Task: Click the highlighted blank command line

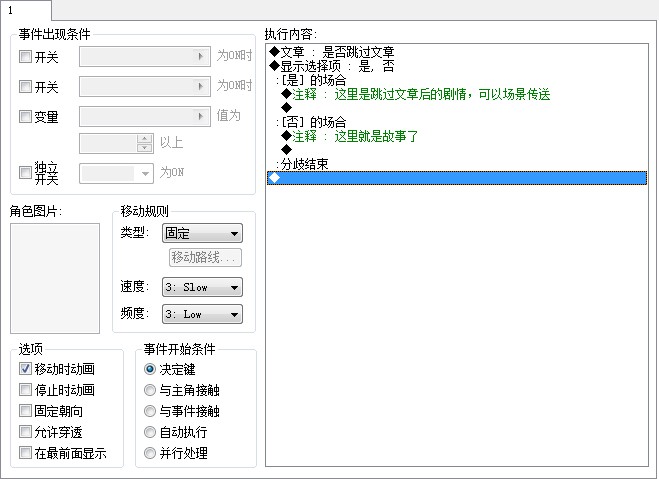Action: (x=457, y=178)
